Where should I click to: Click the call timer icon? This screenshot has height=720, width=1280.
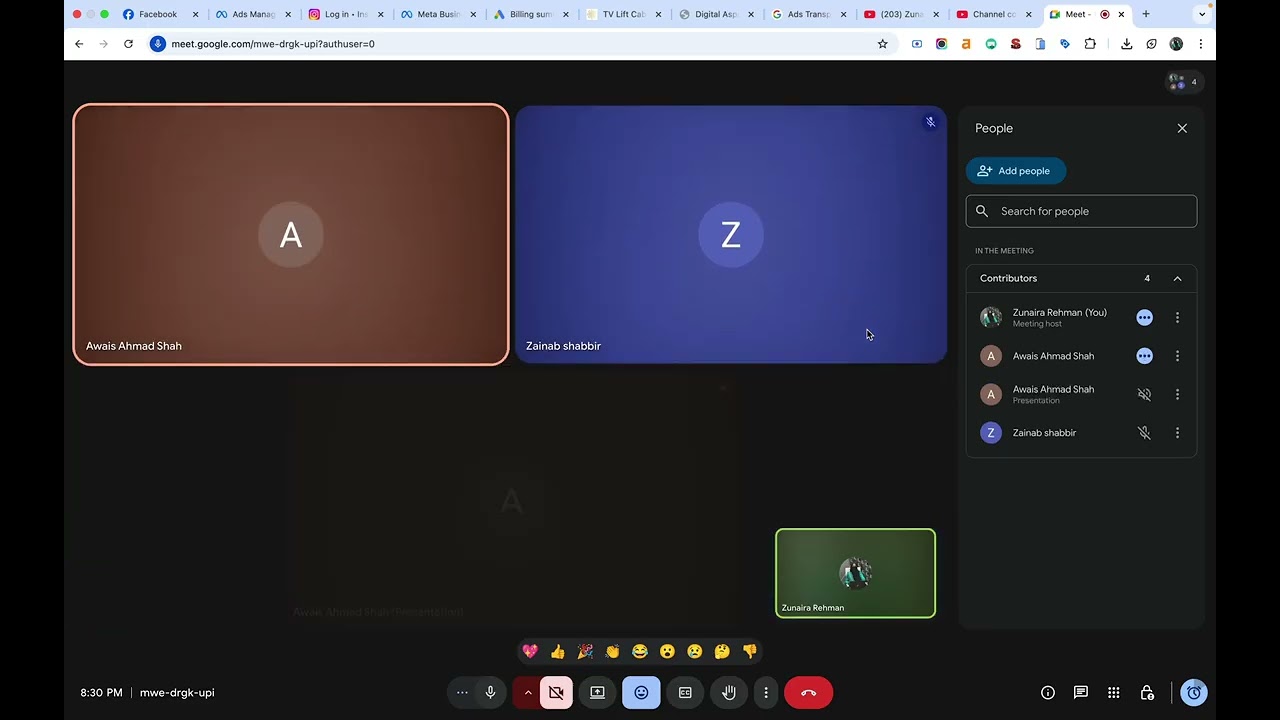pyautogui.click(x=1193, y=692)
